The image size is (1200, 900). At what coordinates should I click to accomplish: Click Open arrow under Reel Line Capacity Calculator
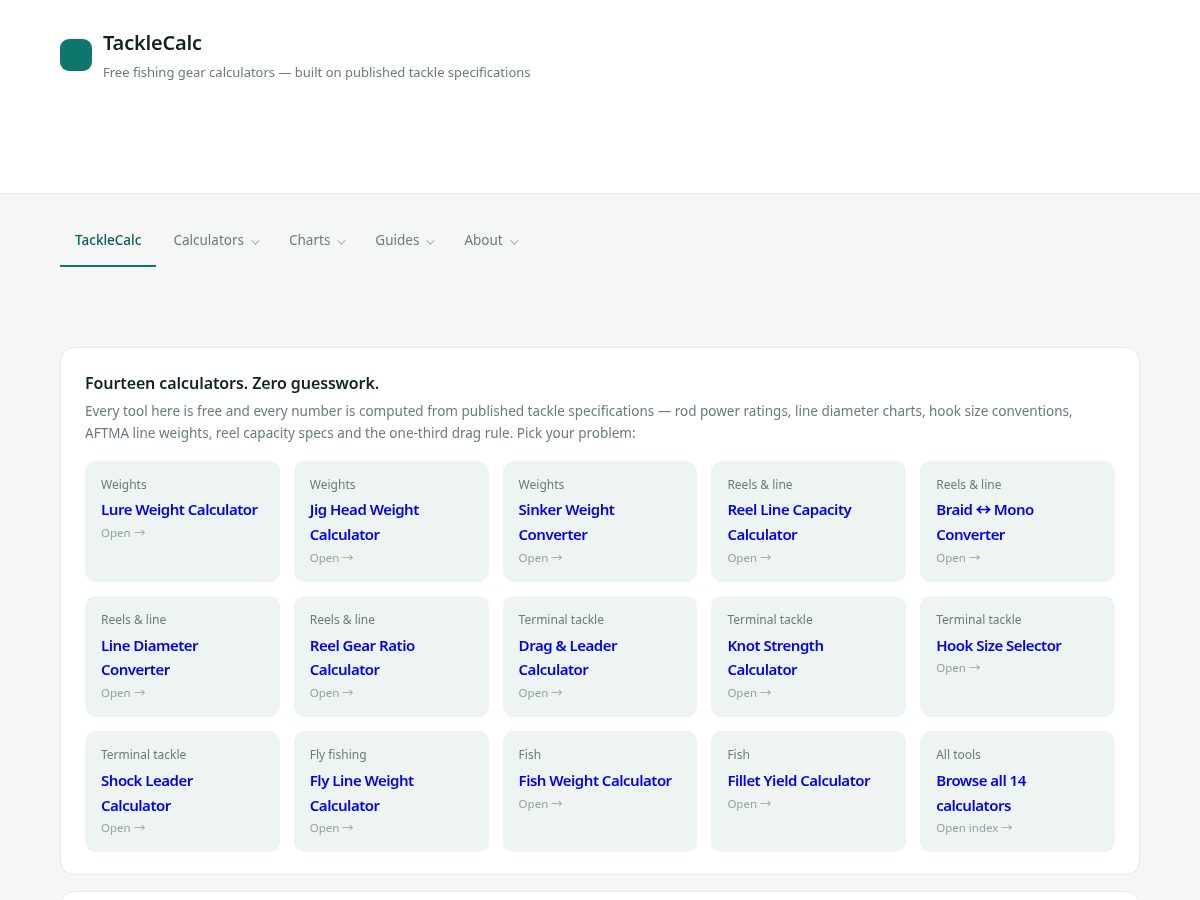749,558
